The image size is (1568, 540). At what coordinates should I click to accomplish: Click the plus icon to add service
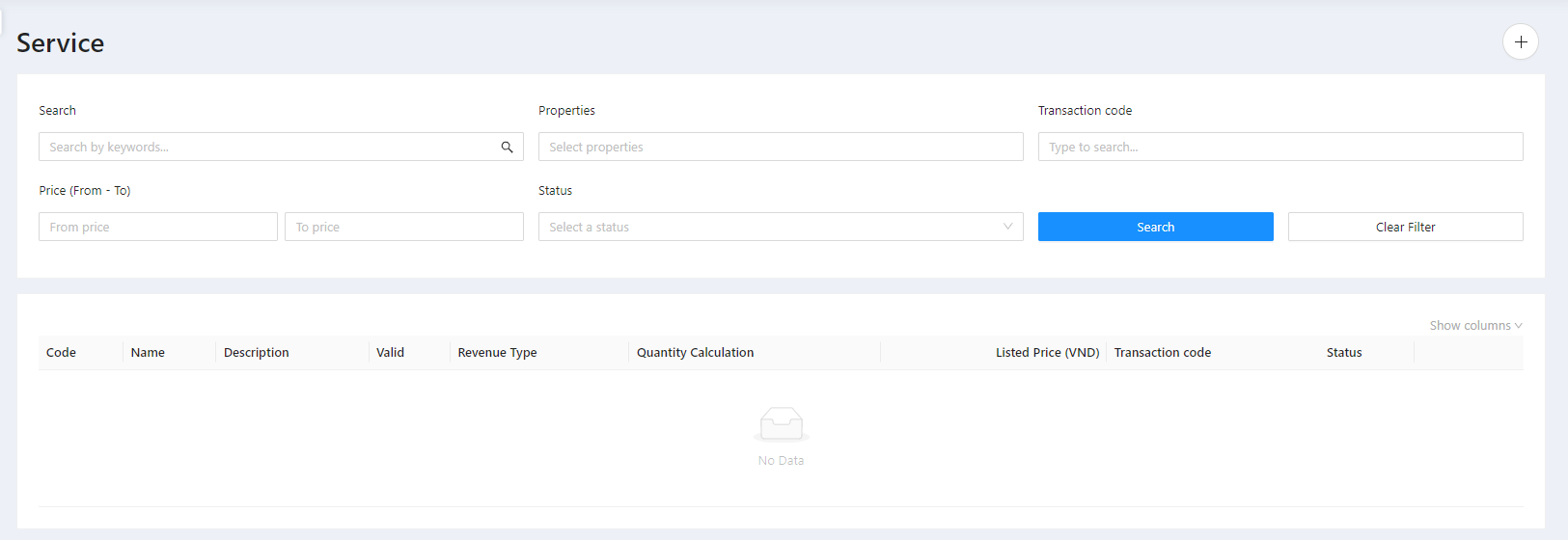pyautogui.click(x=1520, y=41)
